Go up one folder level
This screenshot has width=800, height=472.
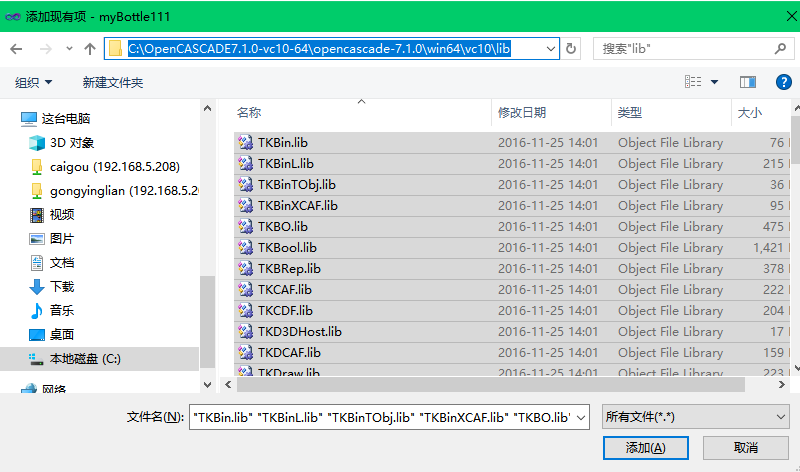pyautogui.click(x=90, y=49)
